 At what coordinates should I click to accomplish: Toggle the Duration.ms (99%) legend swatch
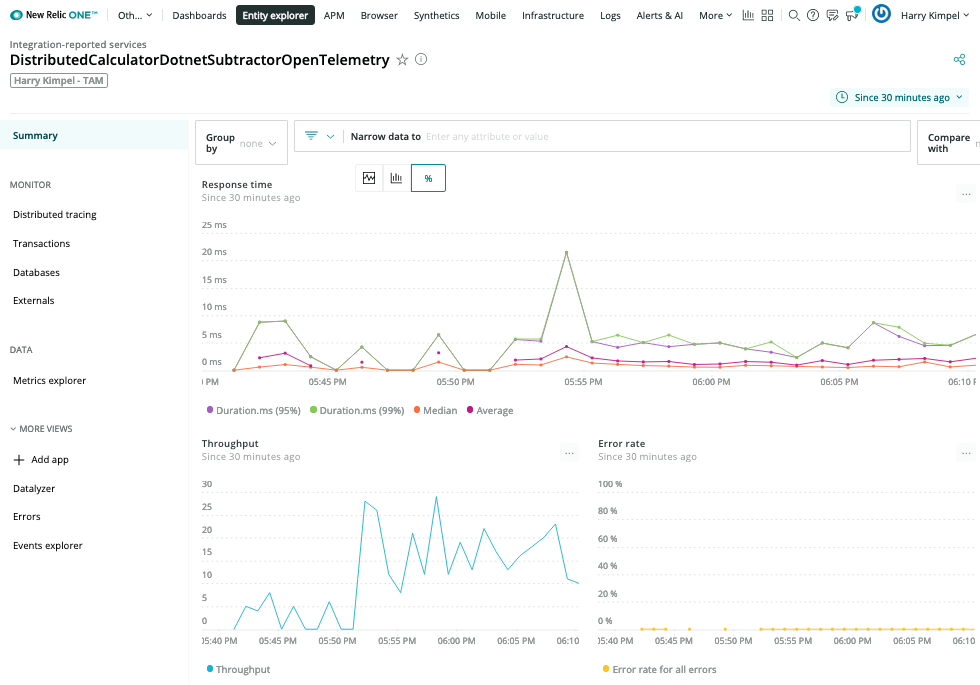coord(313,411)
